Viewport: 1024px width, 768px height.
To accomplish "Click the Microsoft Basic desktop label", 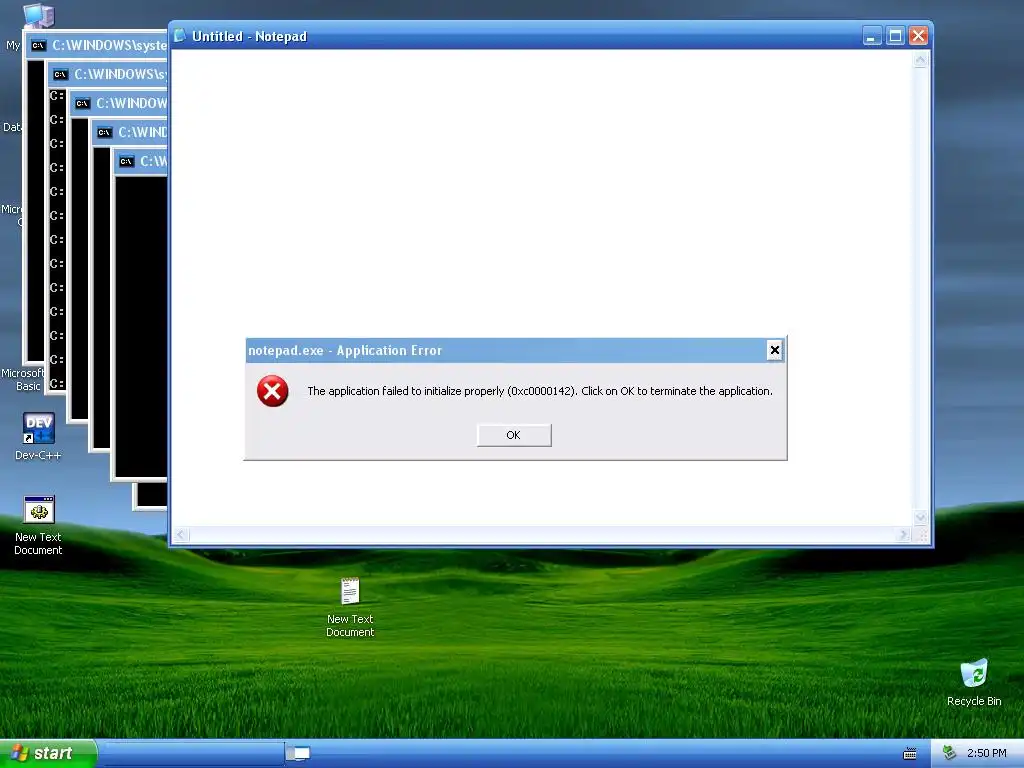I will pos(23,379).
